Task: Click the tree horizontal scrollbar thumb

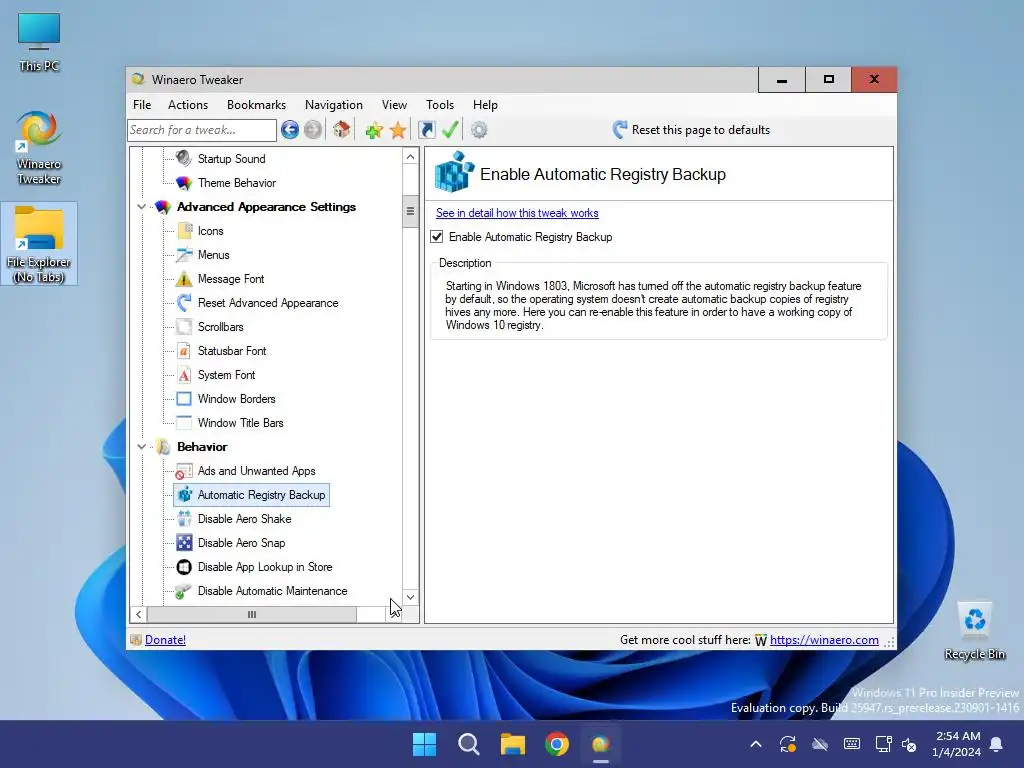Action: pyautogui.click(x=252, y=615)
